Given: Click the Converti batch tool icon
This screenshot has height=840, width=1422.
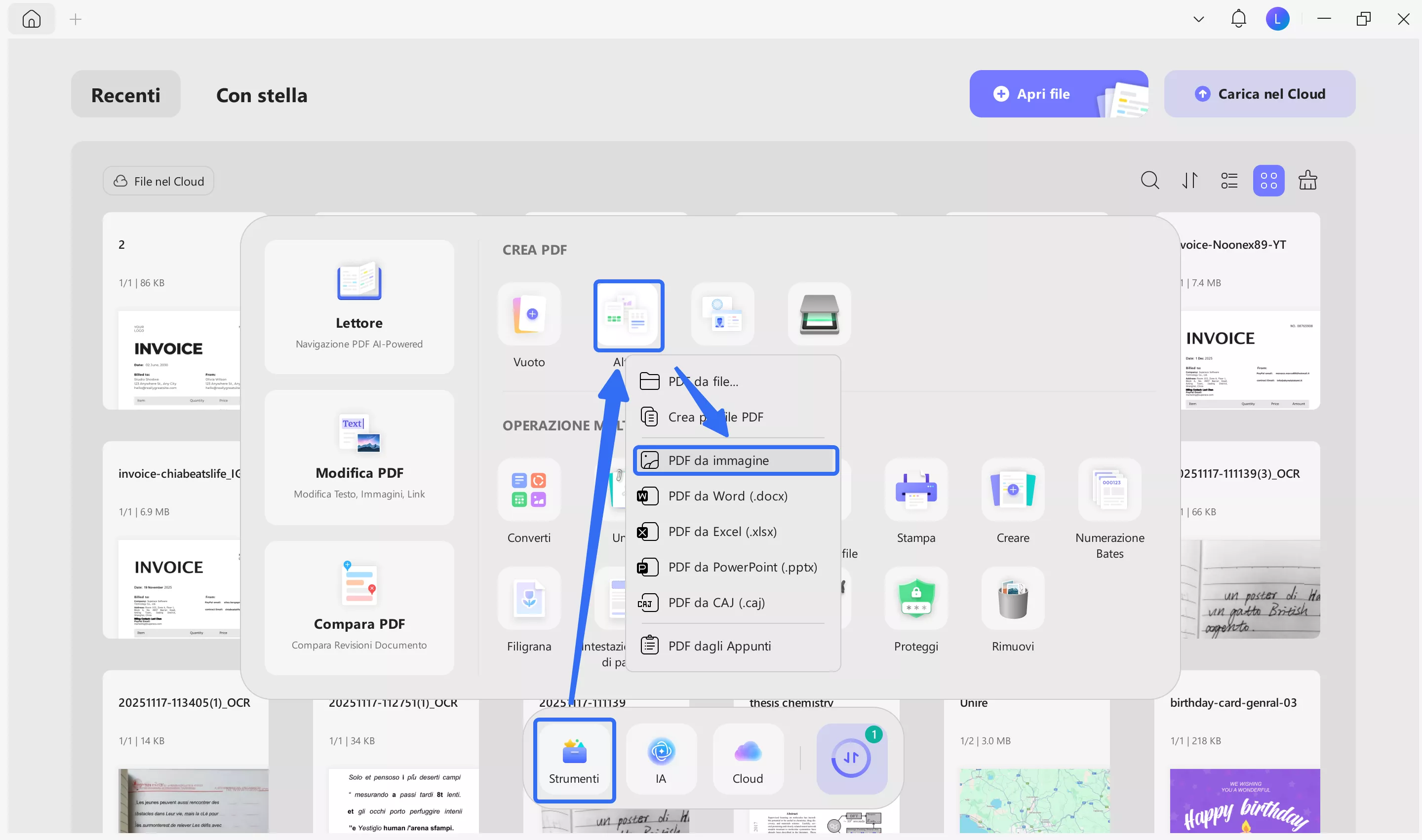Looking at the screenshot, I should tap(529, 490).
